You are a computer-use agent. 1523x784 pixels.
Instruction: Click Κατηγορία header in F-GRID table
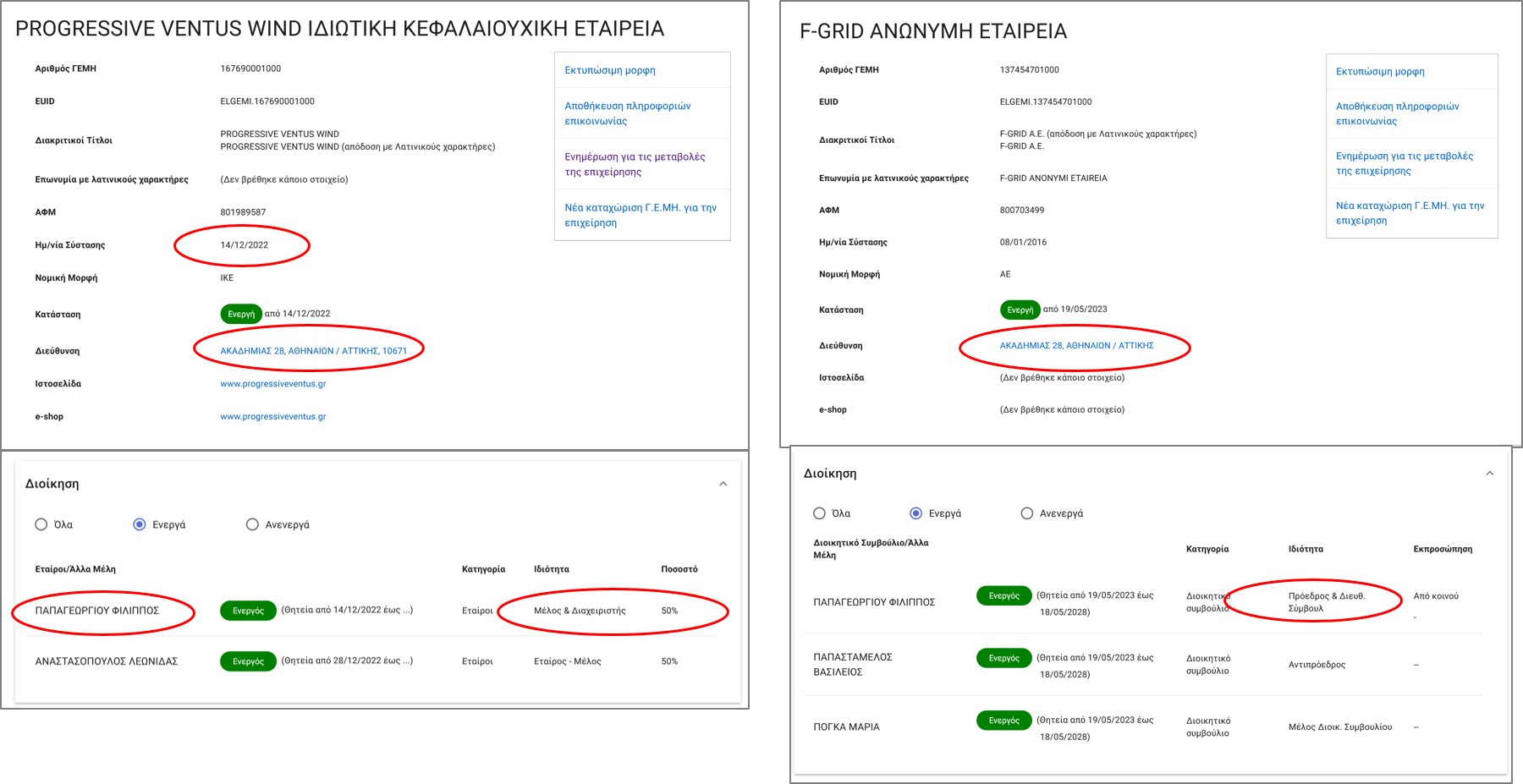1207,549
